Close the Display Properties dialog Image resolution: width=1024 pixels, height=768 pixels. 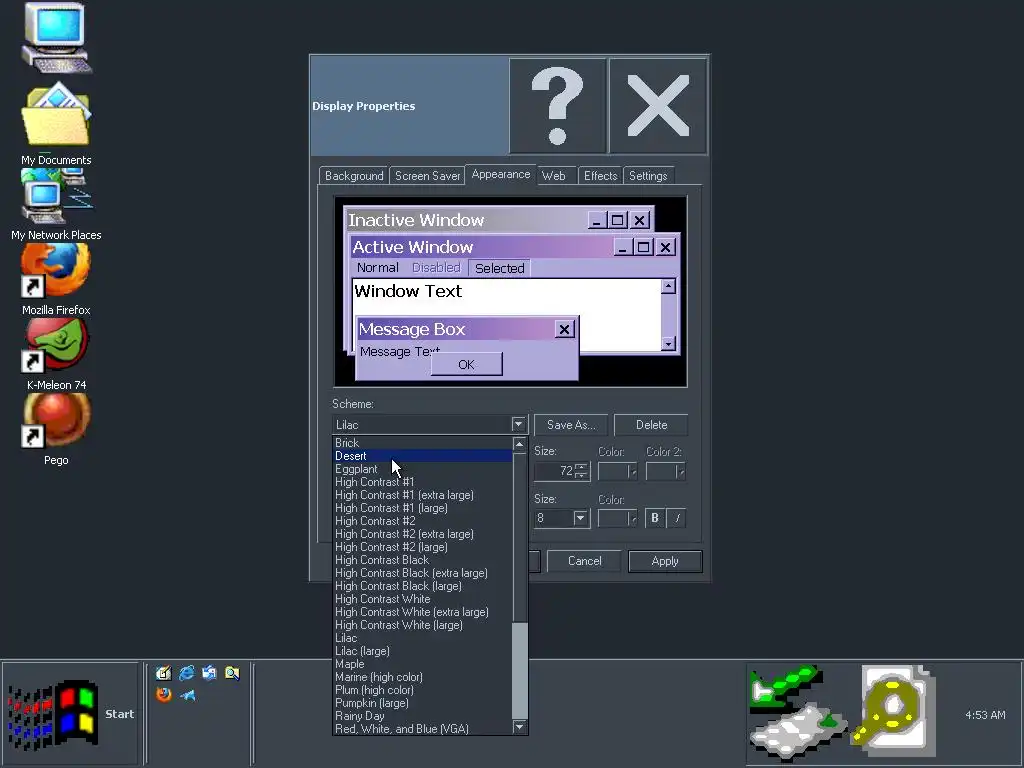pos(658,106)
